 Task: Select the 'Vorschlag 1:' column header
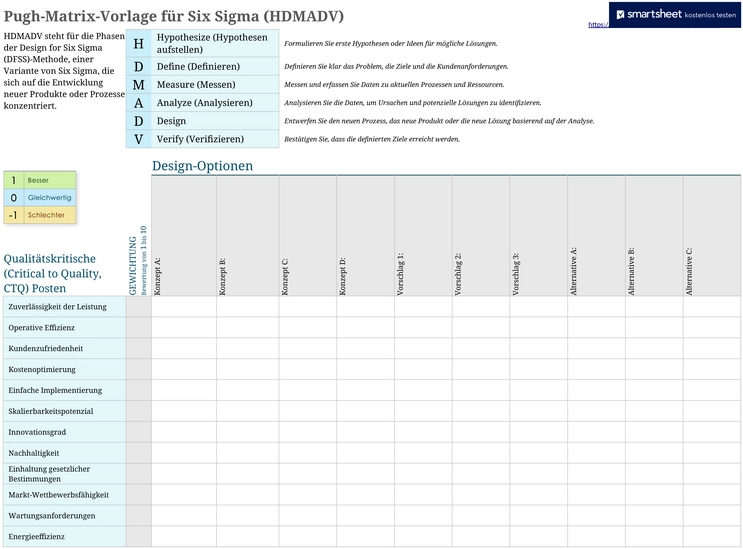point(423,236)
